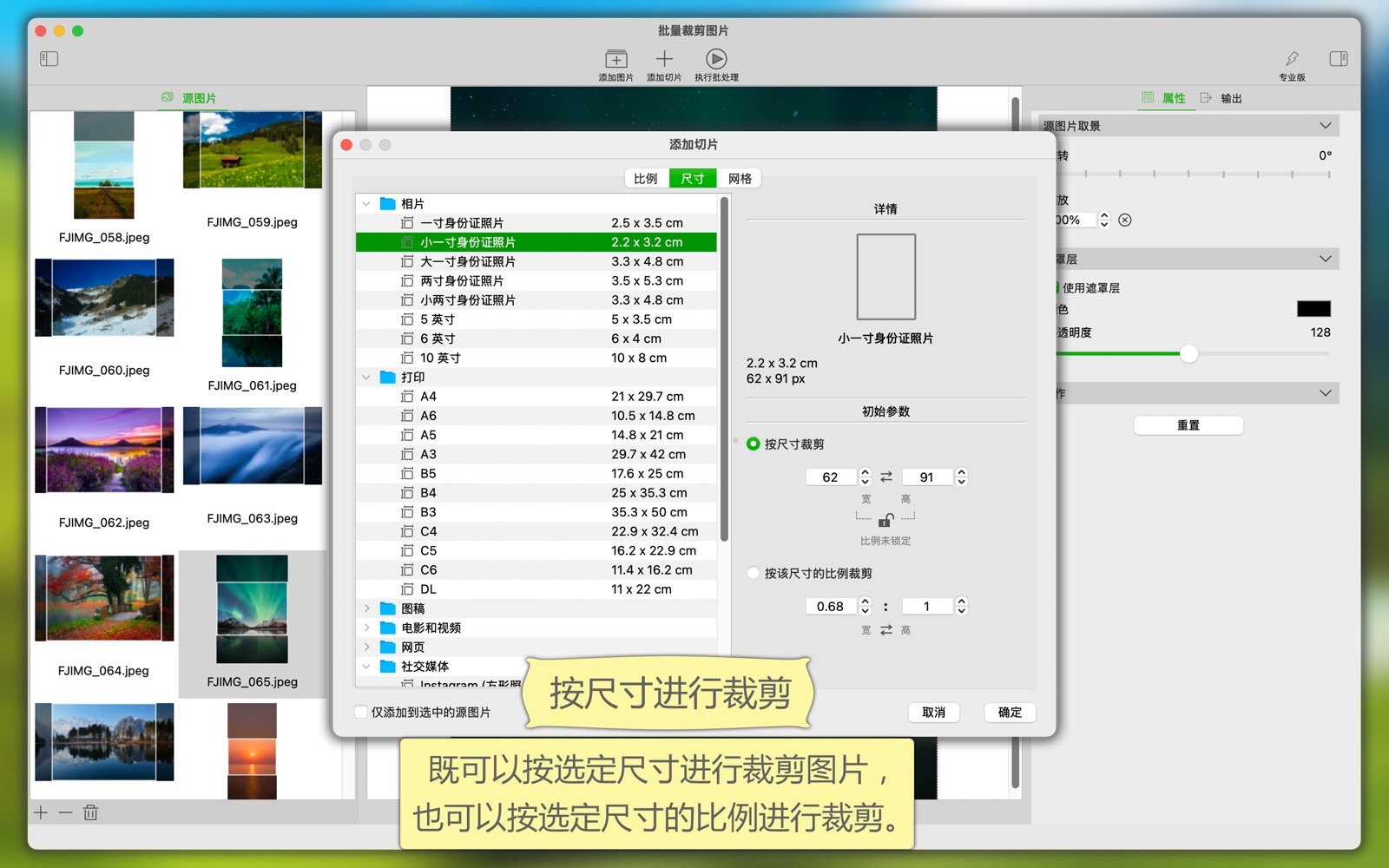Toggle the left sidebar panel icon

tap(49, 59)
